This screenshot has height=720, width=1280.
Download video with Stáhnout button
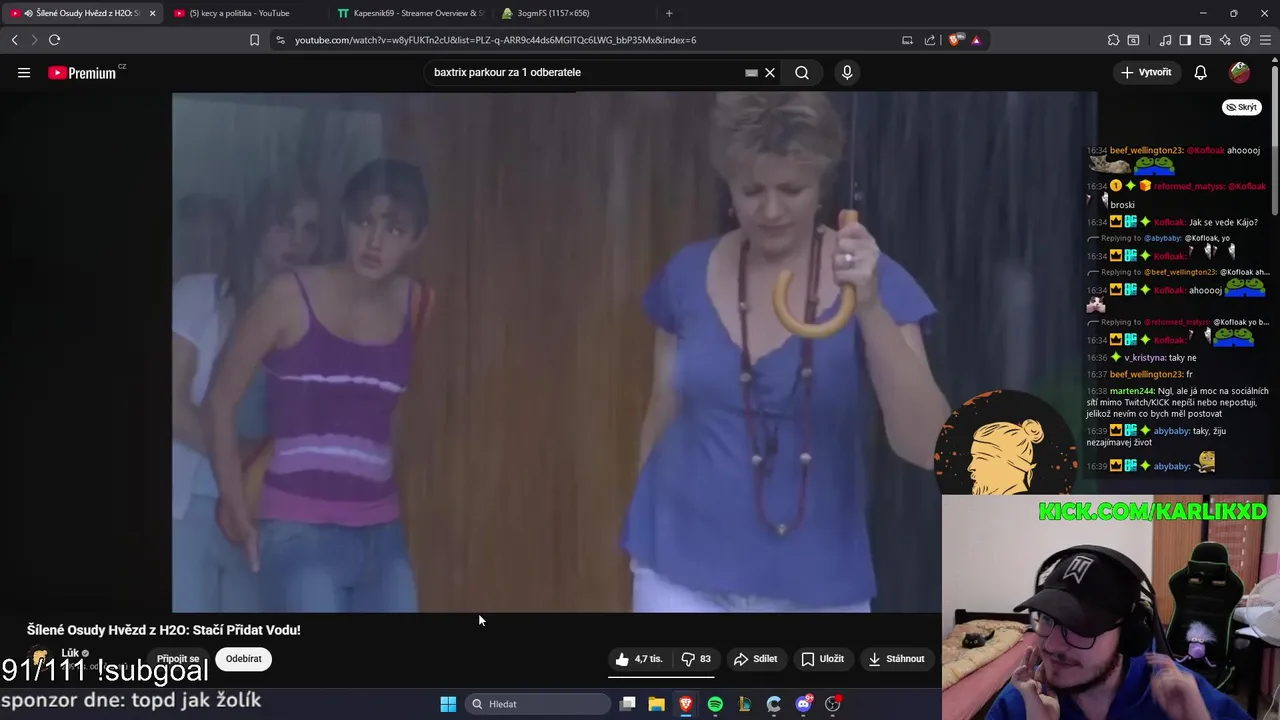coord(897,659)
